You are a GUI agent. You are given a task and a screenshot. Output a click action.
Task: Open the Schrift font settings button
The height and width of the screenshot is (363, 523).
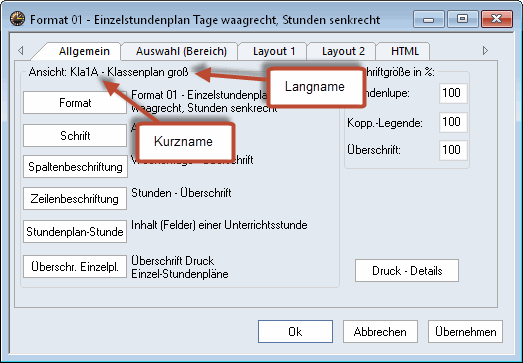[75, 135]
